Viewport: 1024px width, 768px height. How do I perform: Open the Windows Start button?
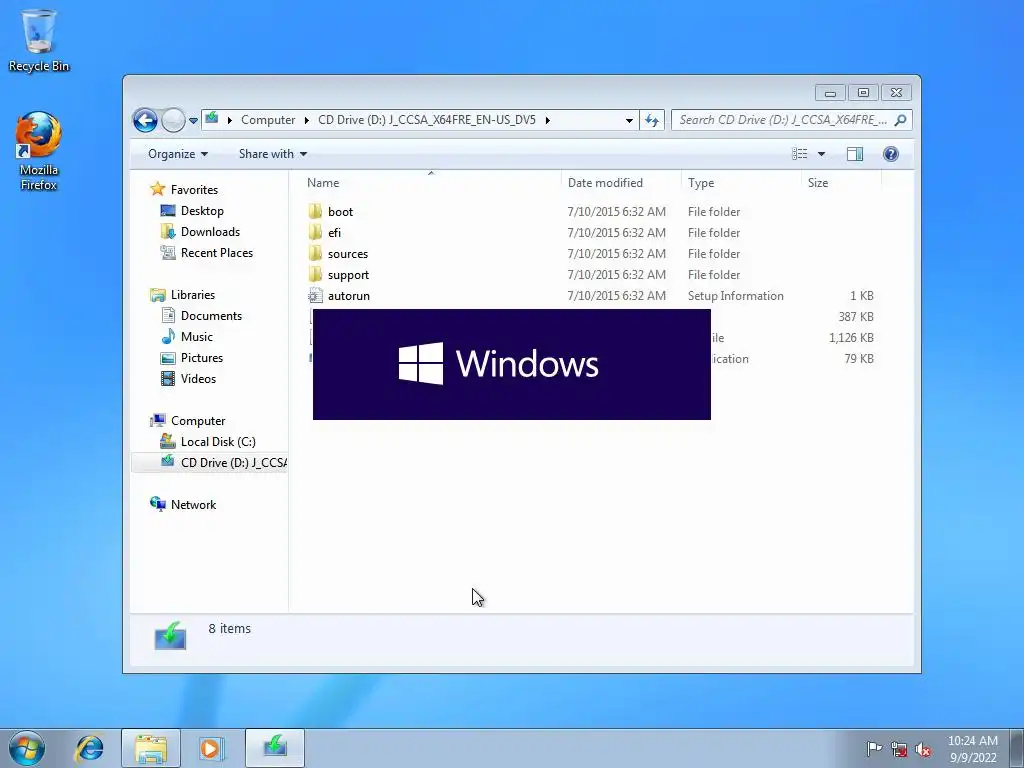coord(27,748)
